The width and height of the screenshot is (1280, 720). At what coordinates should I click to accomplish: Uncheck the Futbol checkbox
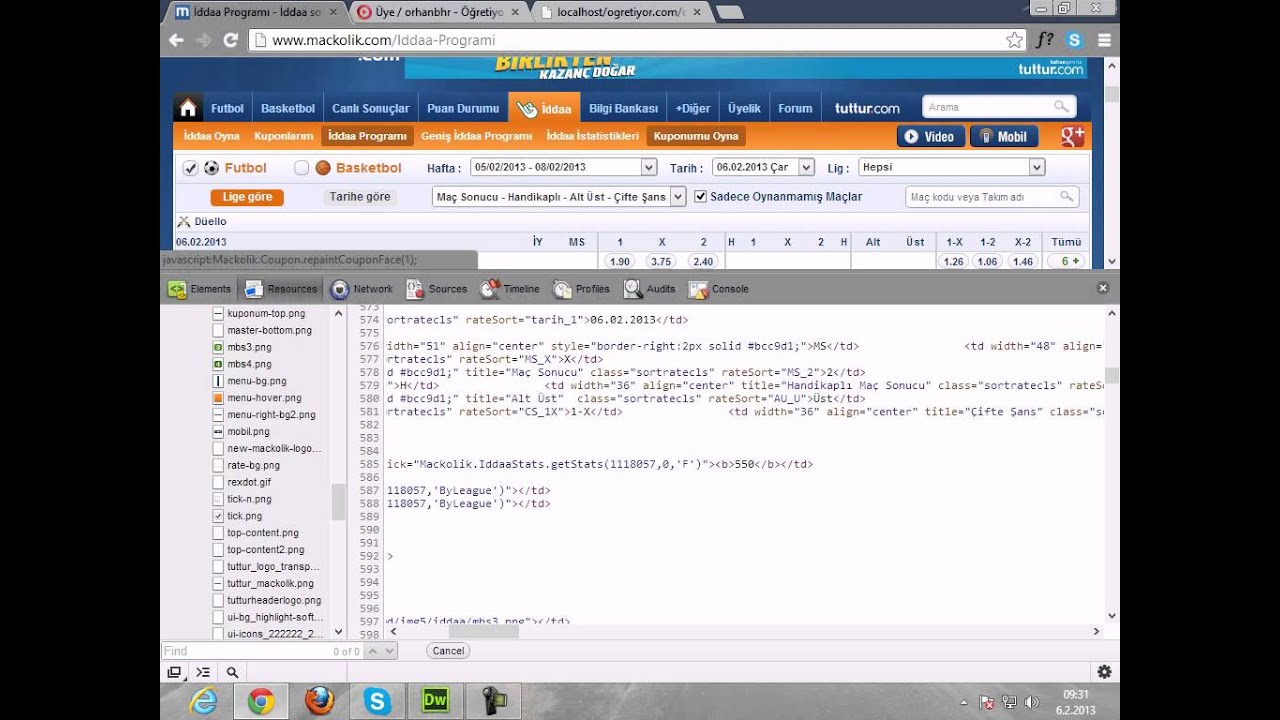point(190,168)
